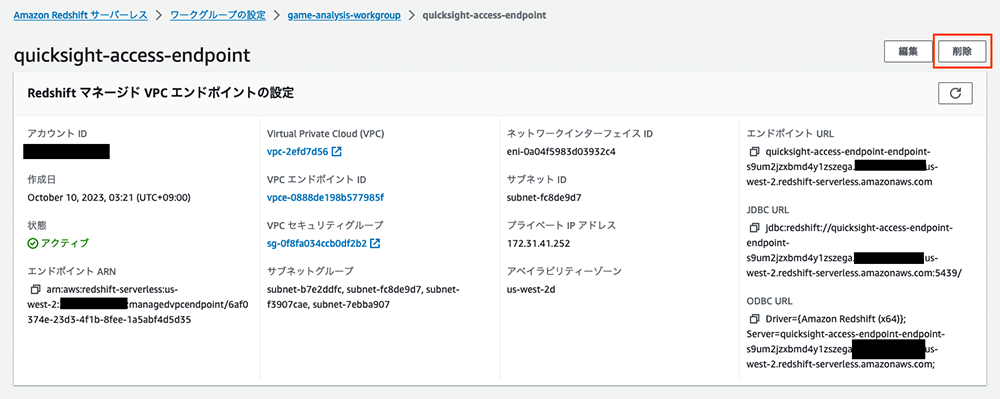Click the JDBC URL label
Screen dimensions: 1000x399
[x=767, y=210]
